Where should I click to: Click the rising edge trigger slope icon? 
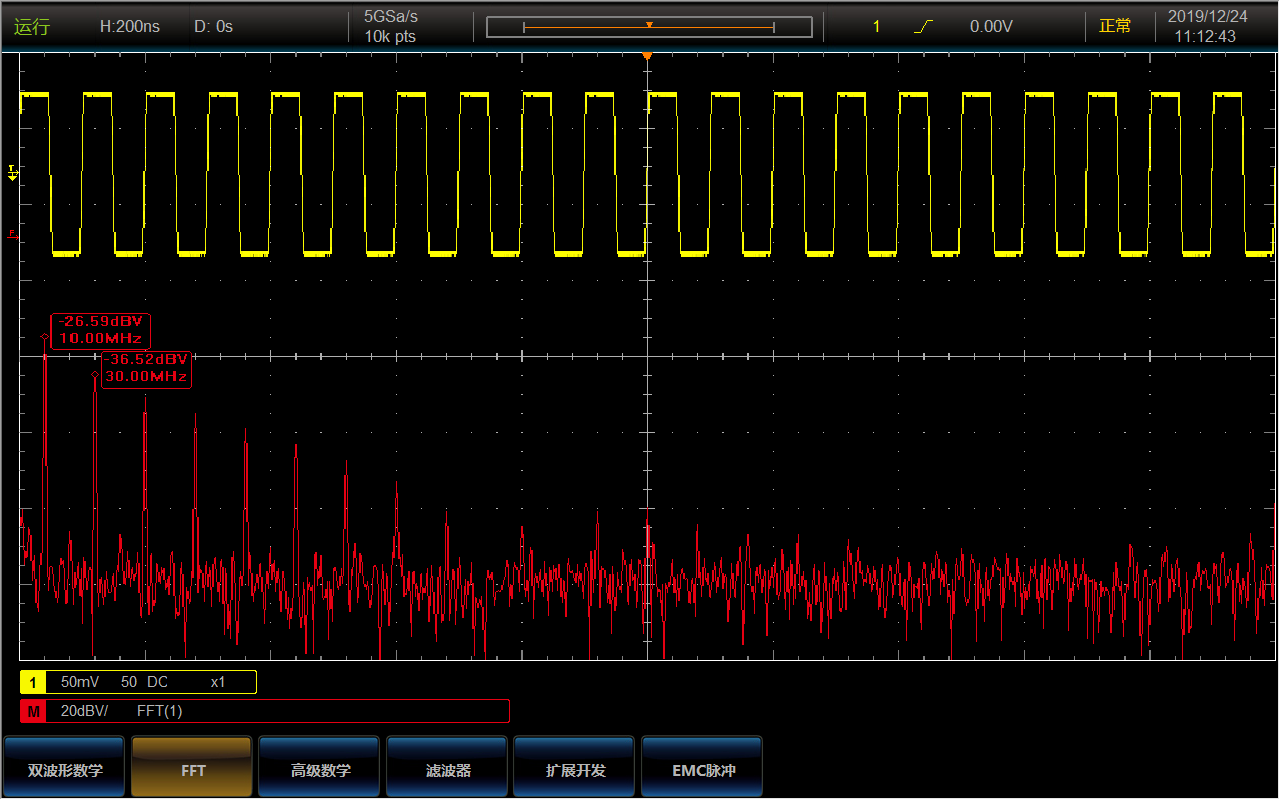pyautogui.click(x=922, y=27)
